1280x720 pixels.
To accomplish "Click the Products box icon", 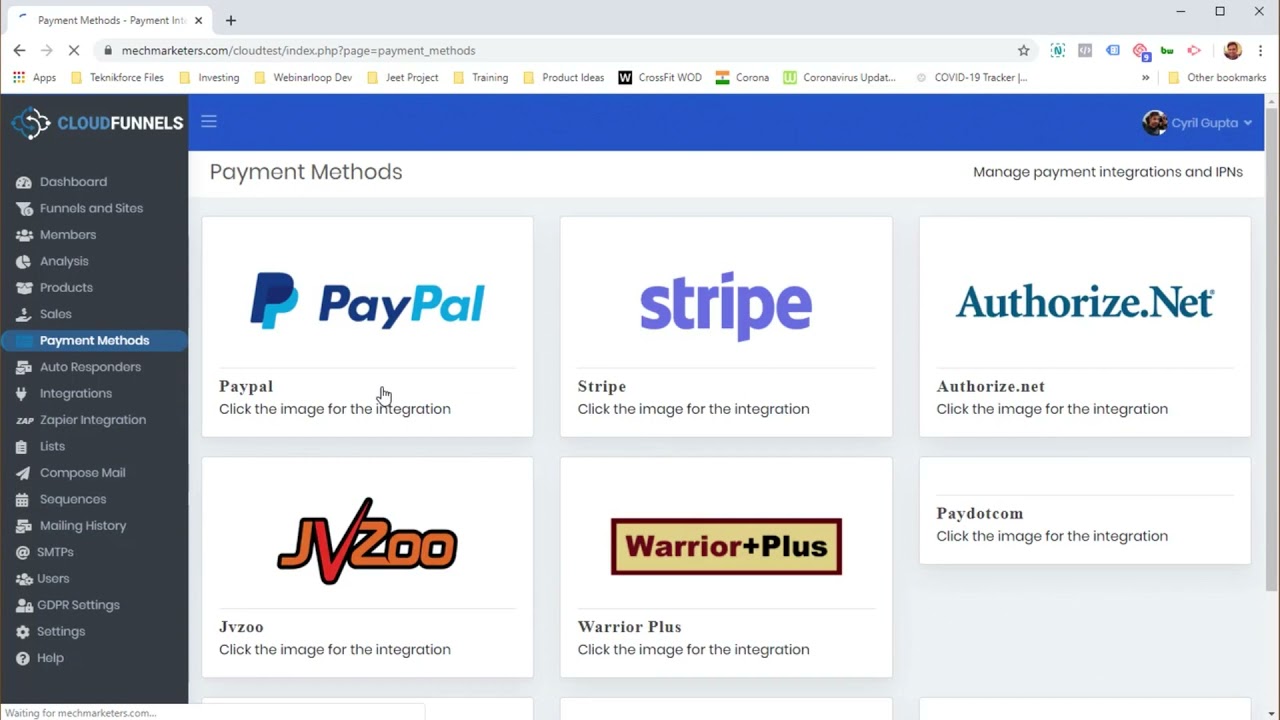I will 24,288.
